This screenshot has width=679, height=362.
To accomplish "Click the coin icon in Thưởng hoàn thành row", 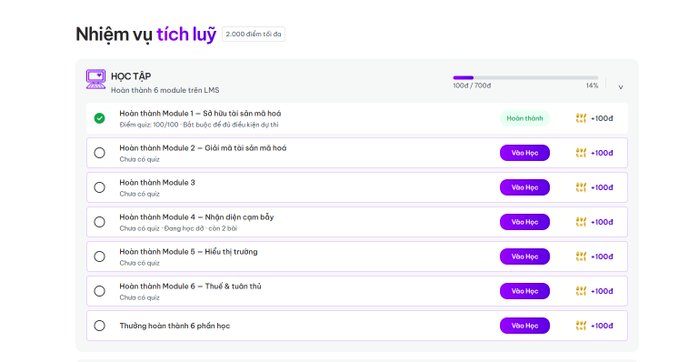I will click(581, 326).
